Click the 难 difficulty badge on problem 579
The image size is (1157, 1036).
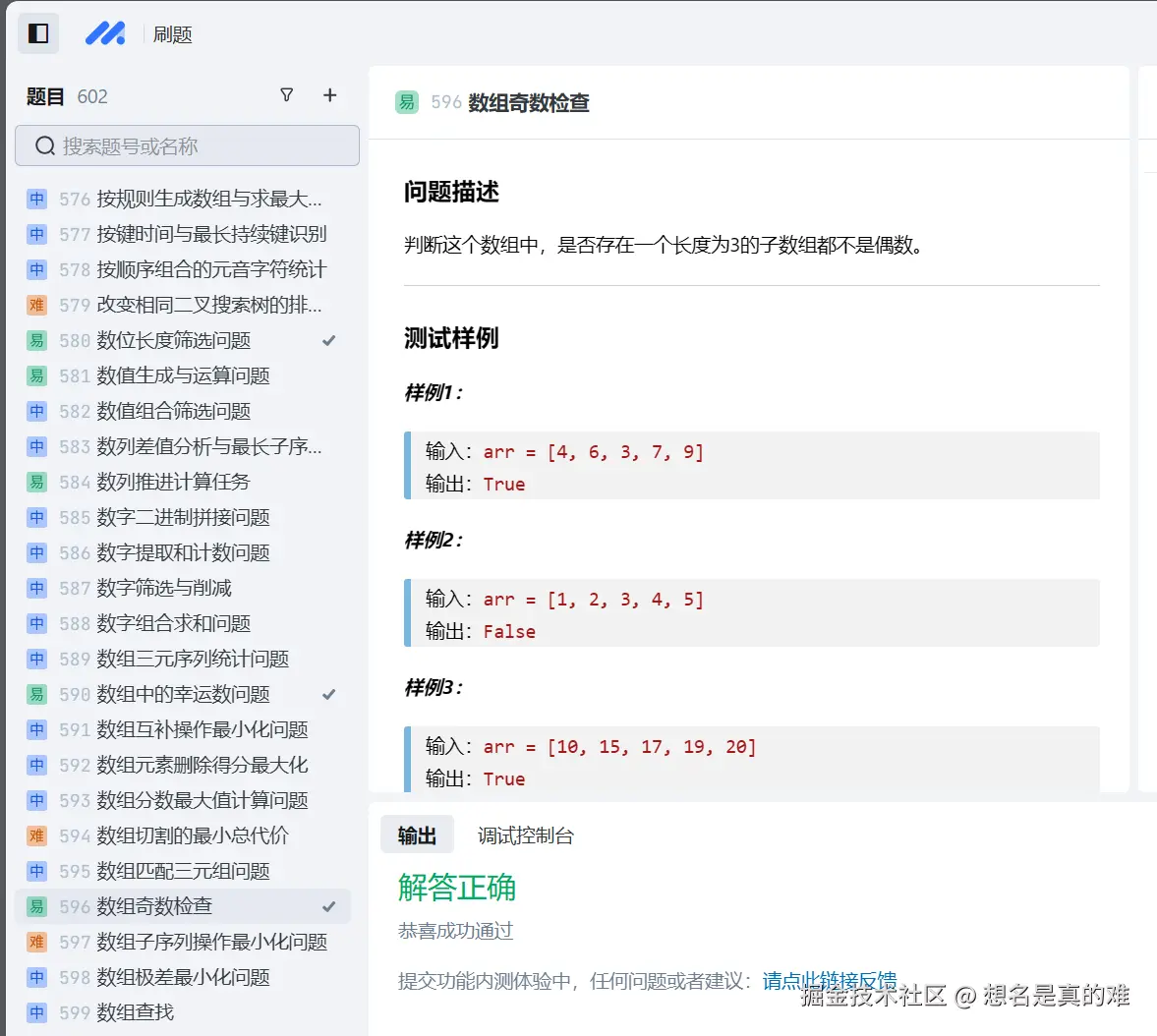click(x=36, y=305)
